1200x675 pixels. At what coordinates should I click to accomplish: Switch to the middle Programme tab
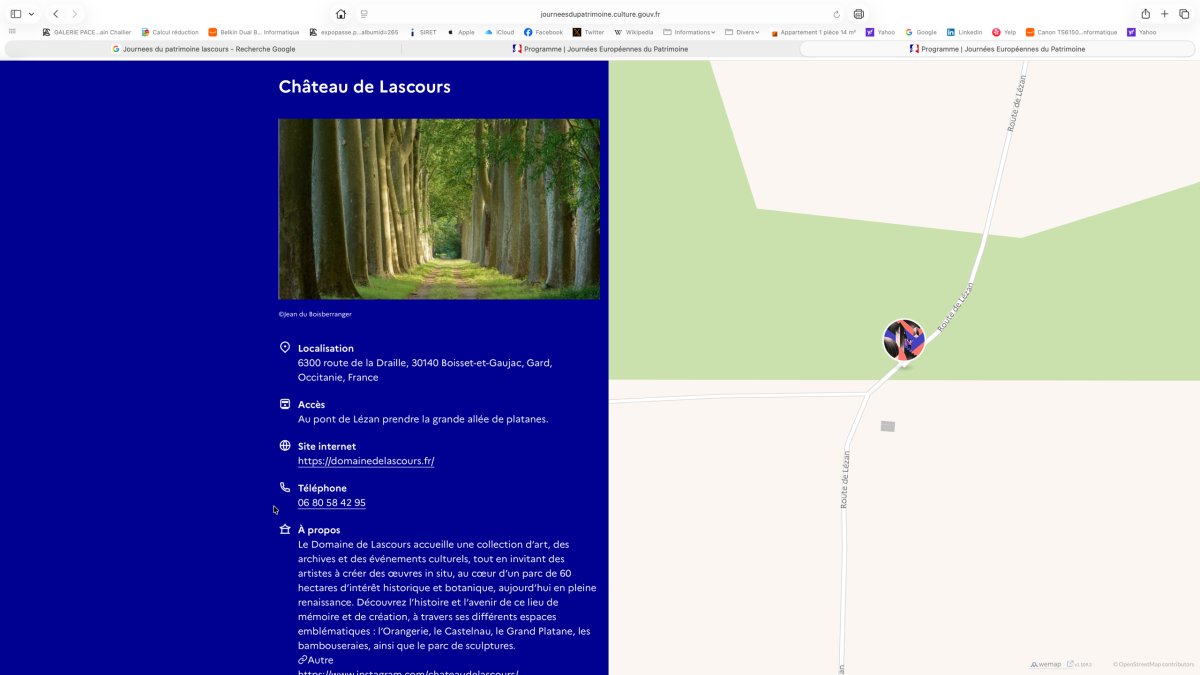600,48
